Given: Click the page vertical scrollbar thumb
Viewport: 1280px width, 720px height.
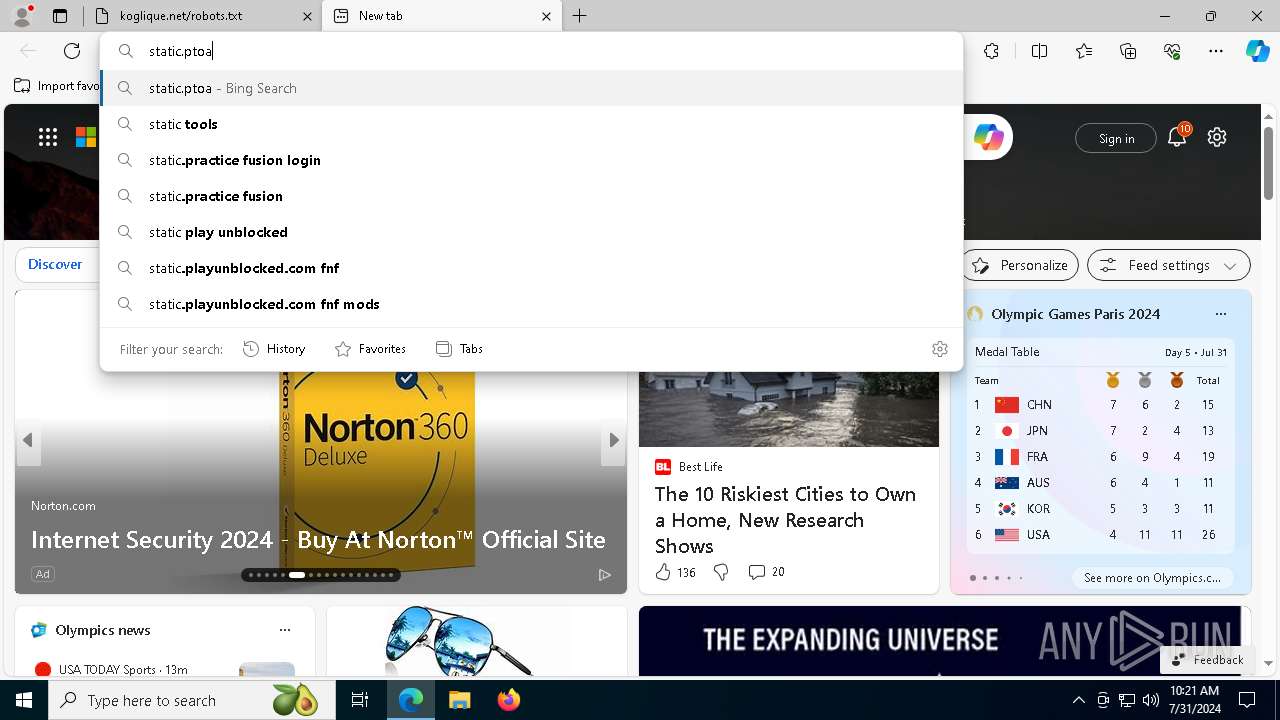Looking at the screenshot, I should click(x=1268, y=162).
